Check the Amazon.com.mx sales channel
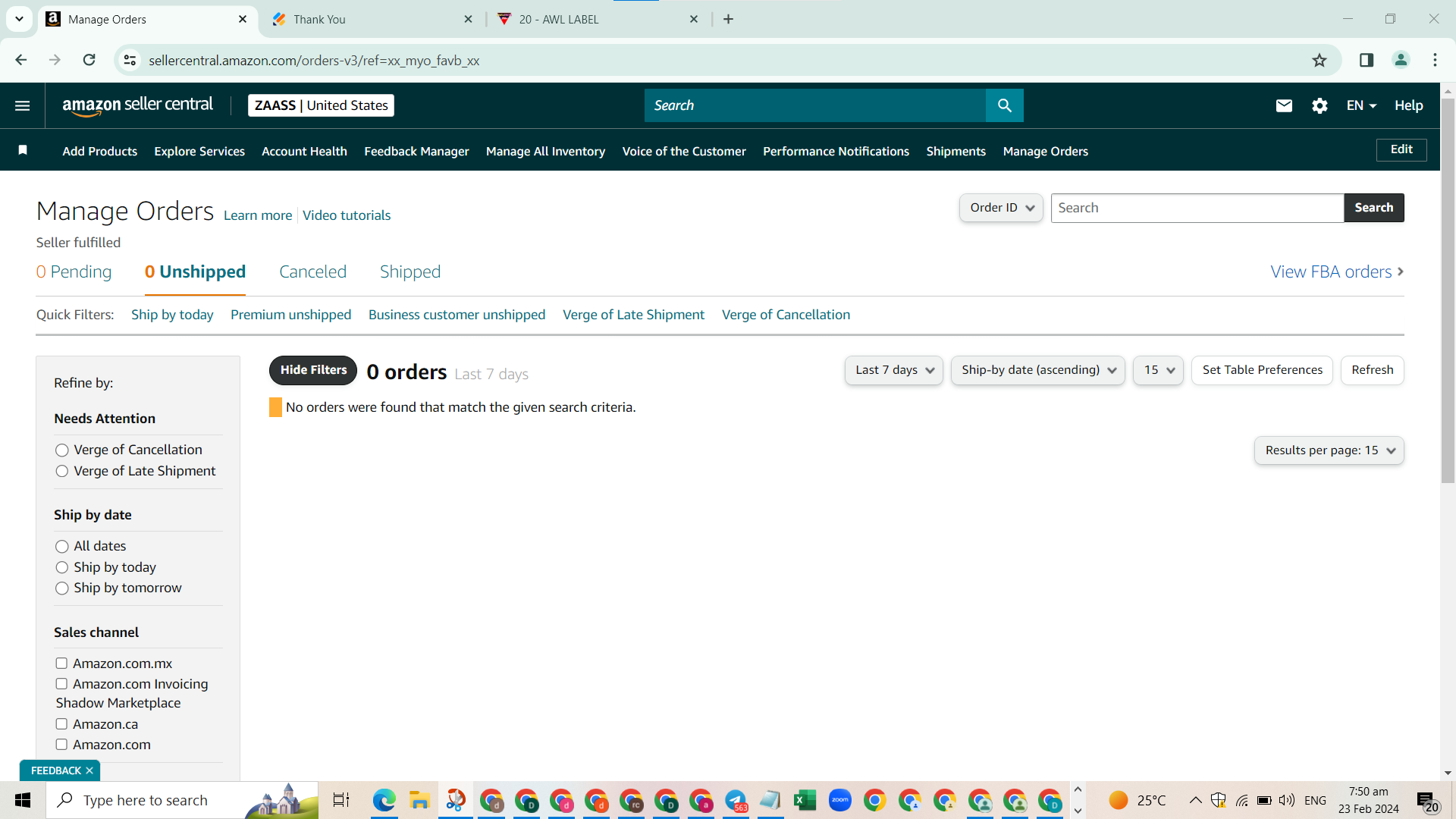This screenshot has width=1456, height=819. pos(61,664)
